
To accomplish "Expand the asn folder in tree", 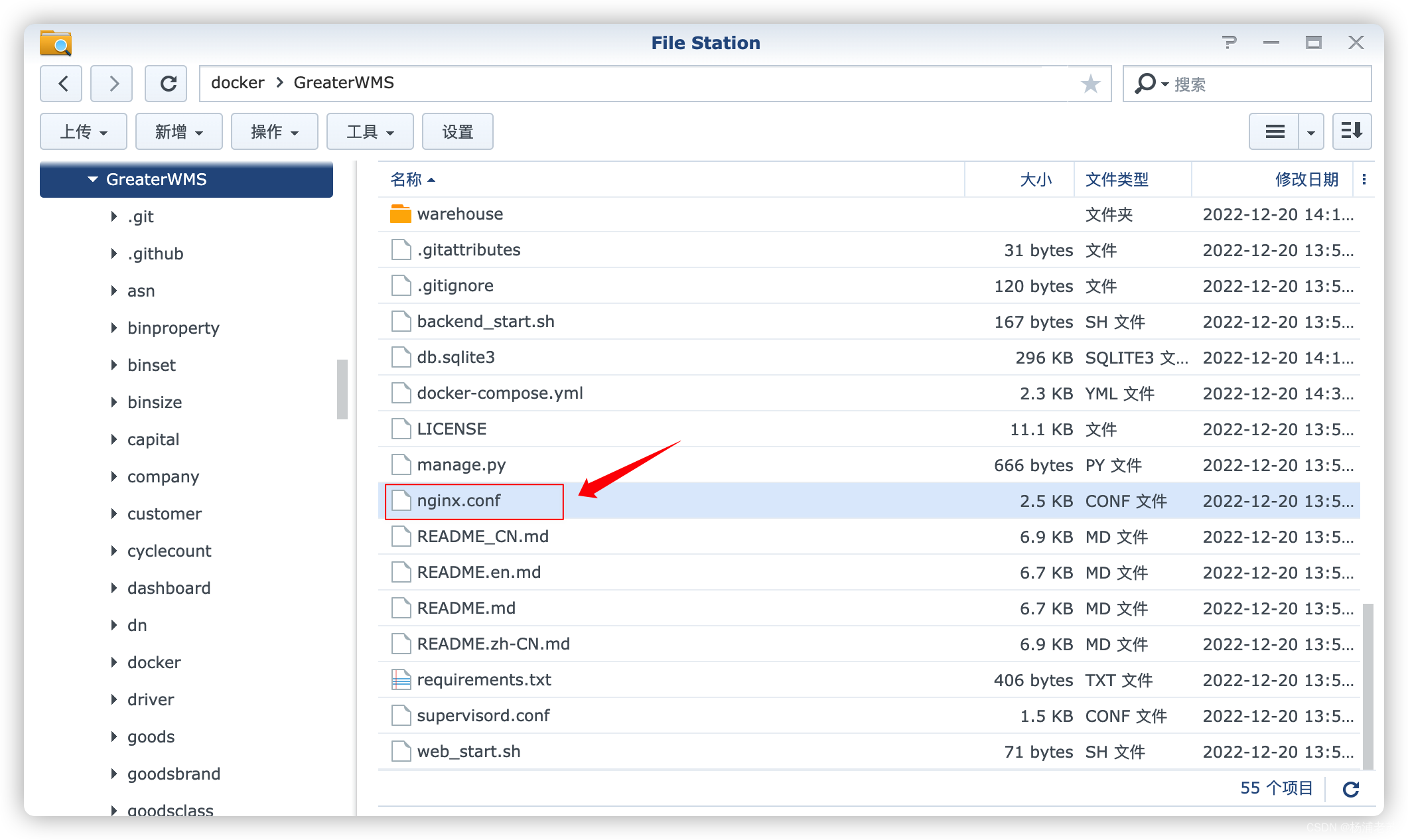I will coord(113,291).
